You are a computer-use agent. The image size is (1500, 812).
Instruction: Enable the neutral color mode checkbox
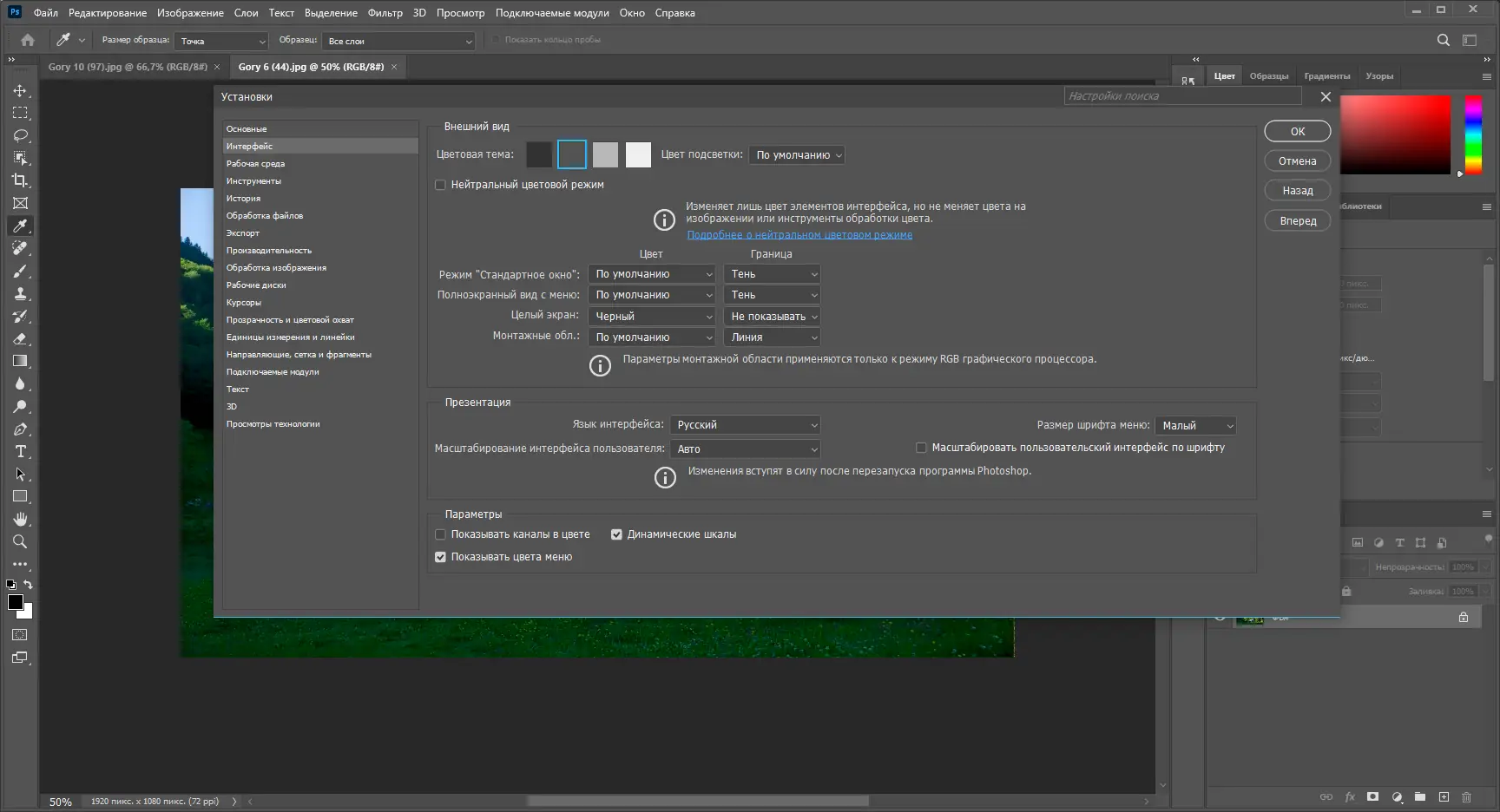tap(440, 185)
